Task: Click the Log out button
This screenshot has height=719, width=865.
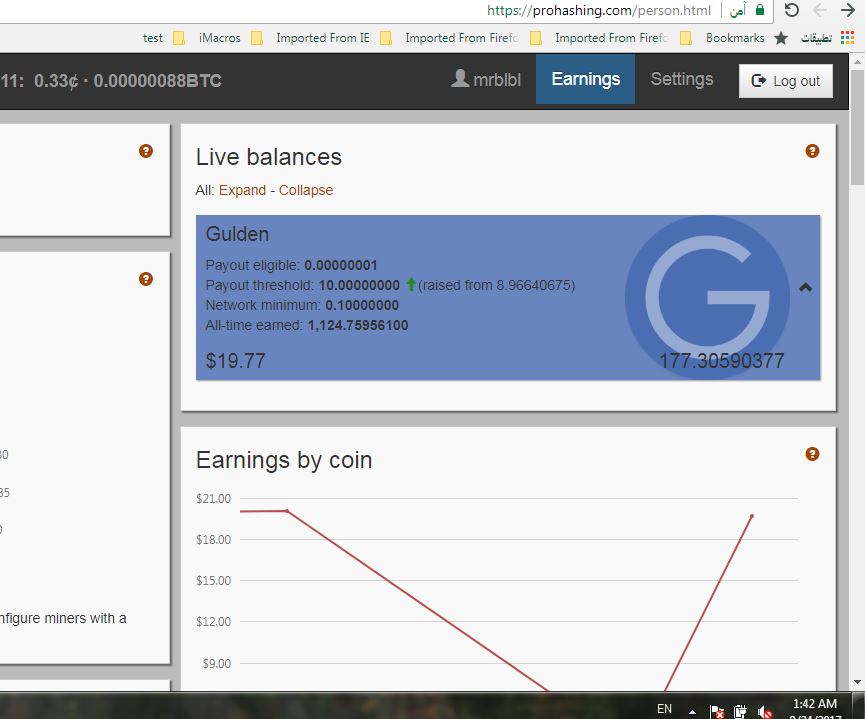Action: click(786, 81)
